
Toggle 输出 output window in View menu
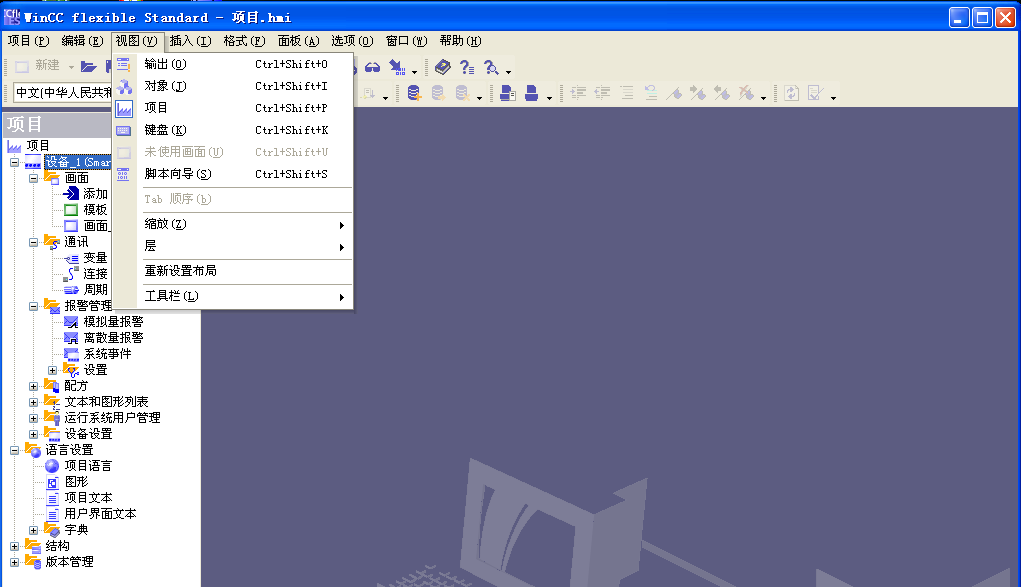tap(234, 64)
